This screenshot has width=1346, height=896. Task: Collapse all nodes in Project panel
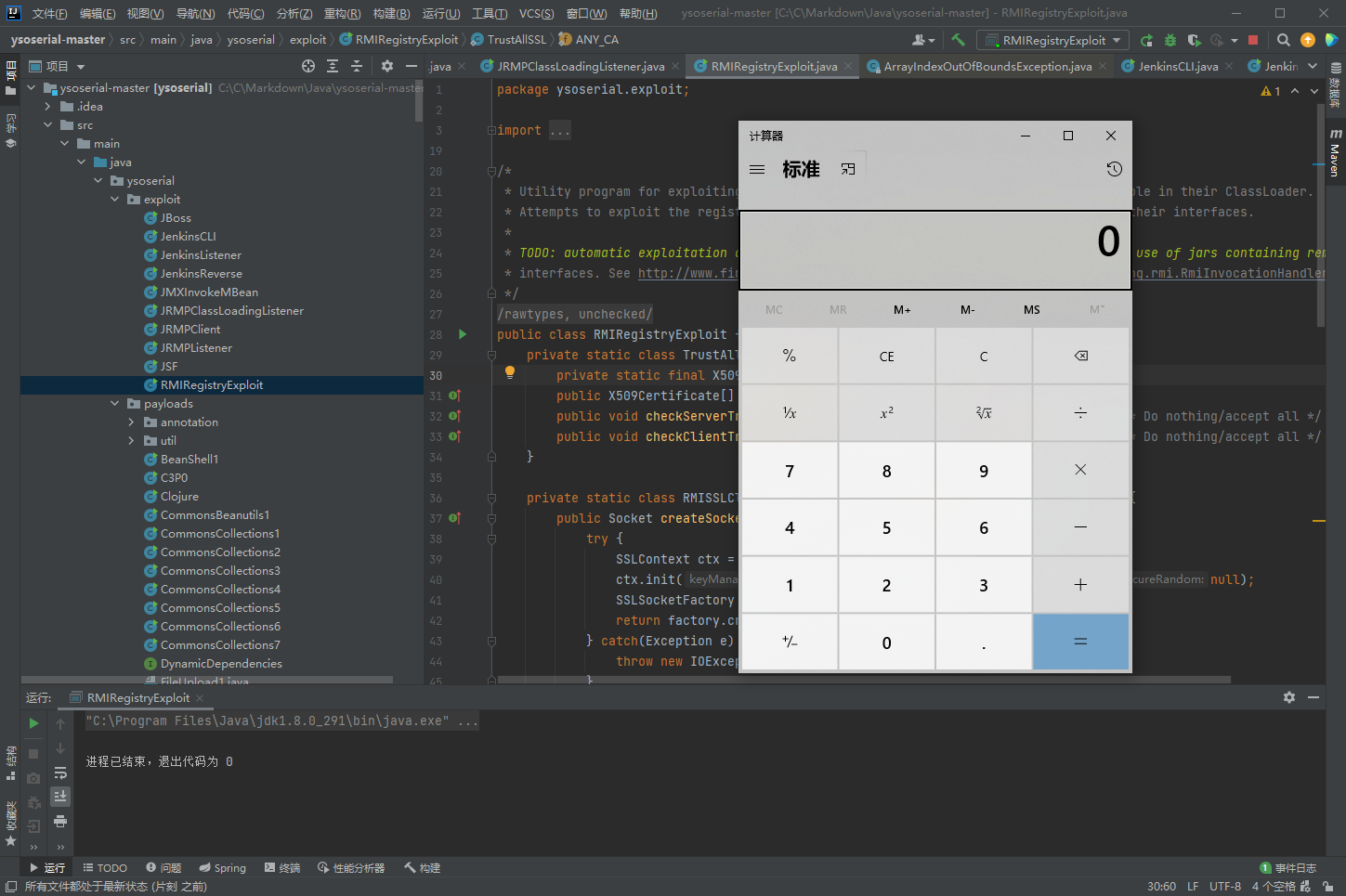[357, 66]
